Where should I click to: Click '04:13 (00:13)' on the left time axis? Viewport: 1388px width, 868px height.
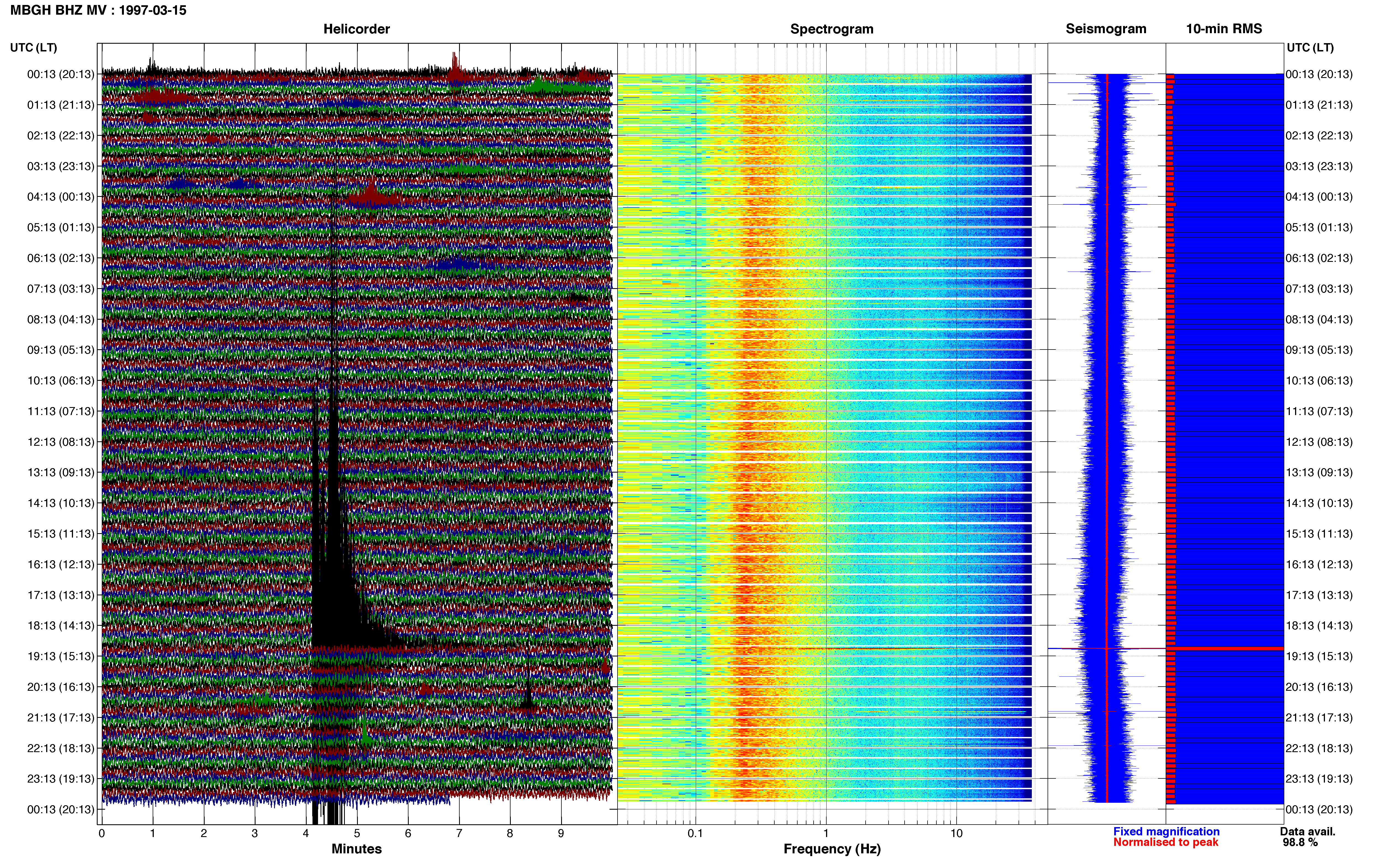click(x=61, y=197)
